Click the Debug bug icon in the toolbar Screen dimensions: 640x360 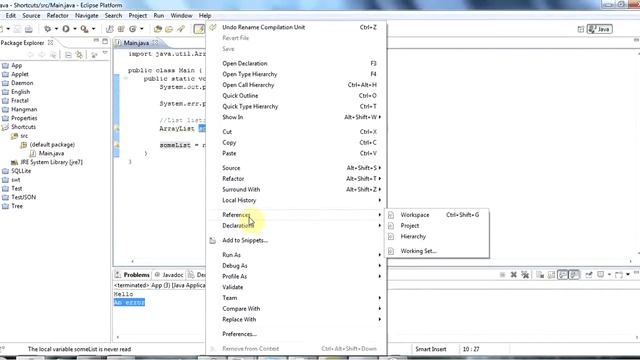47,29
